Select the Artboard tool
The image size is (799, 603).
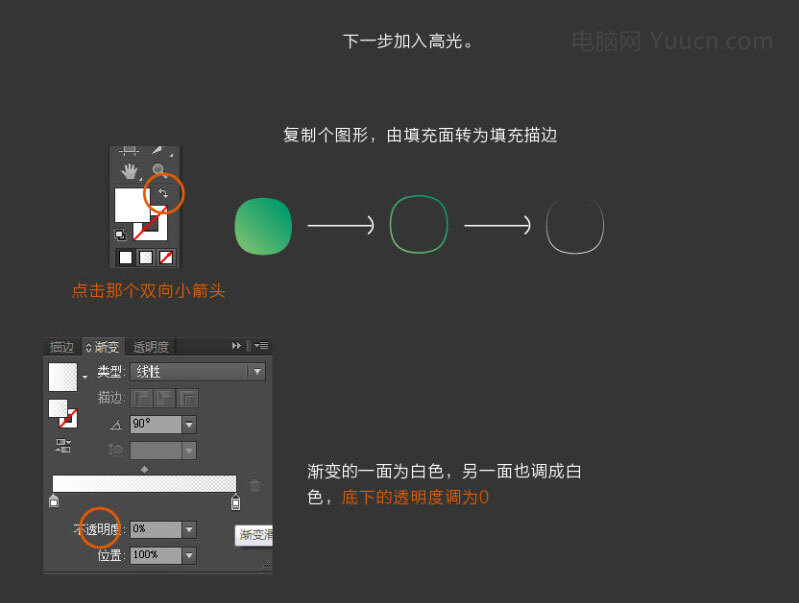(x=129, y=150)
